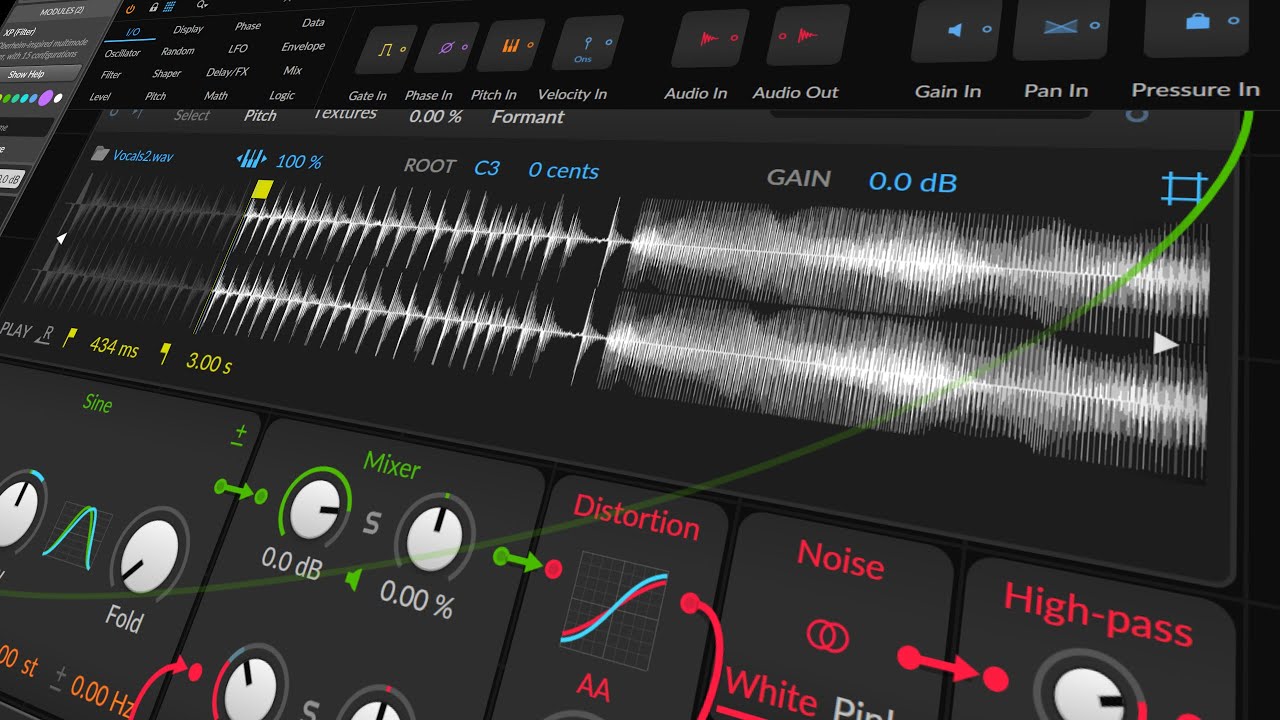Select the Phase module category

[x=247, y=26]
